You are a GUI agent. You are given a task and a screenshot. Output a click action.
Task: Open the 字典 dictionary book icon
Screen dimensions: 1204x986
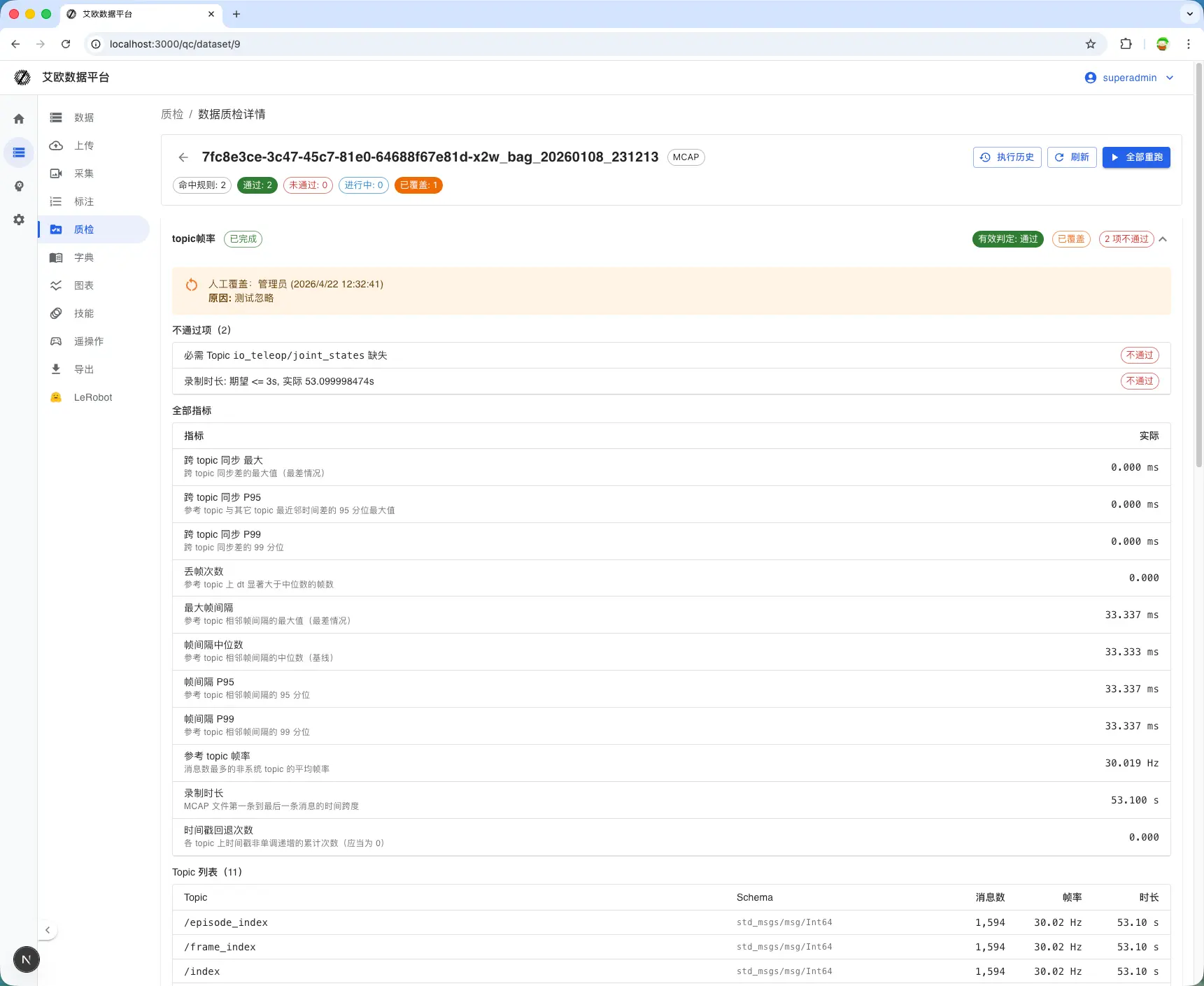pos(56,257)
